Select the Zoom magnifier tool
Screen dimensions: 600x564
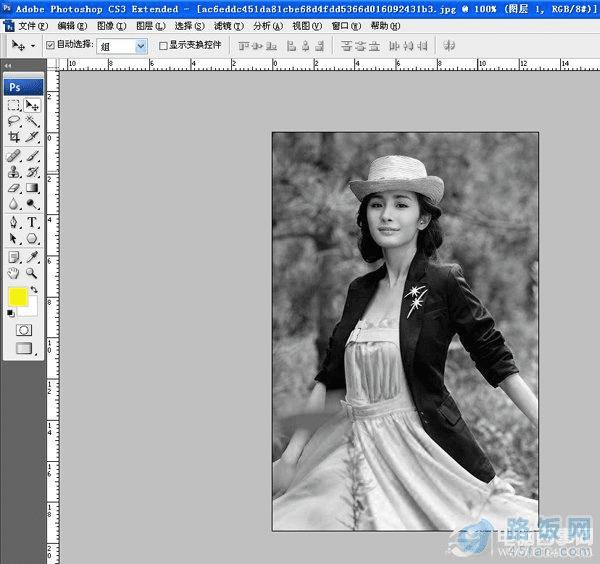(x=32, y=272)
